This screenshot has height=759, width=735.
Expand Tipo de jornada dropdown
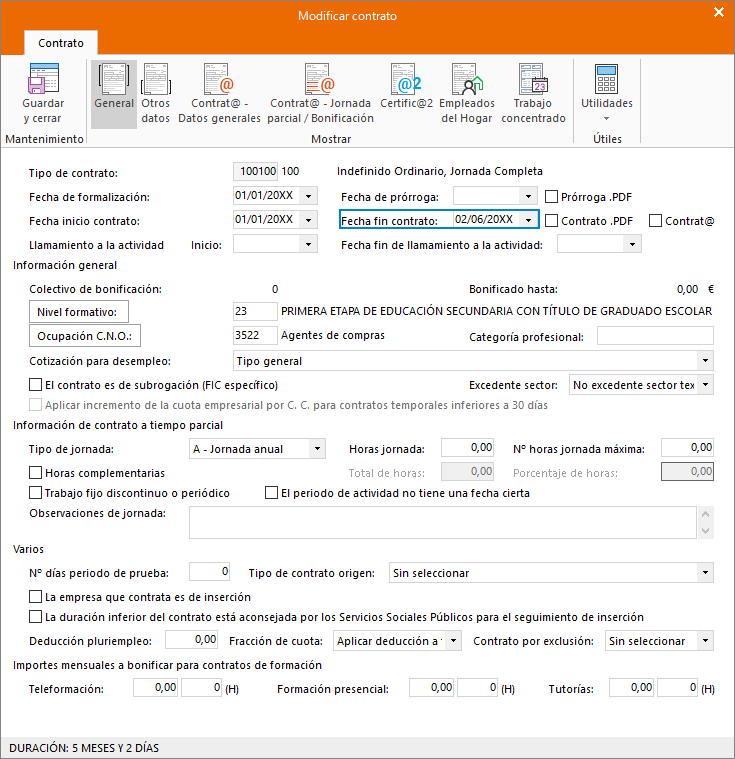[317, 449]
